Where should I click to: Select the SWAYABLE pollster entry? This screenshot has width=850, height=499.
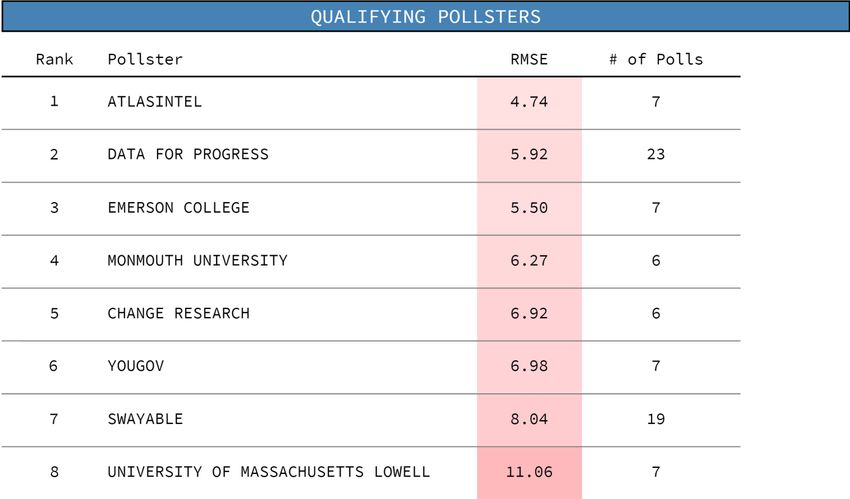145,419
